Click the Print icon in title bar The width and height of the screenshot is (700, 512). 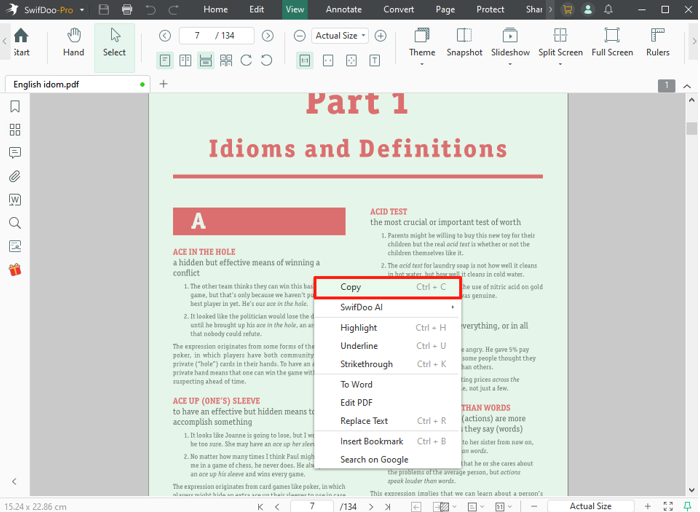coord(127,9)
